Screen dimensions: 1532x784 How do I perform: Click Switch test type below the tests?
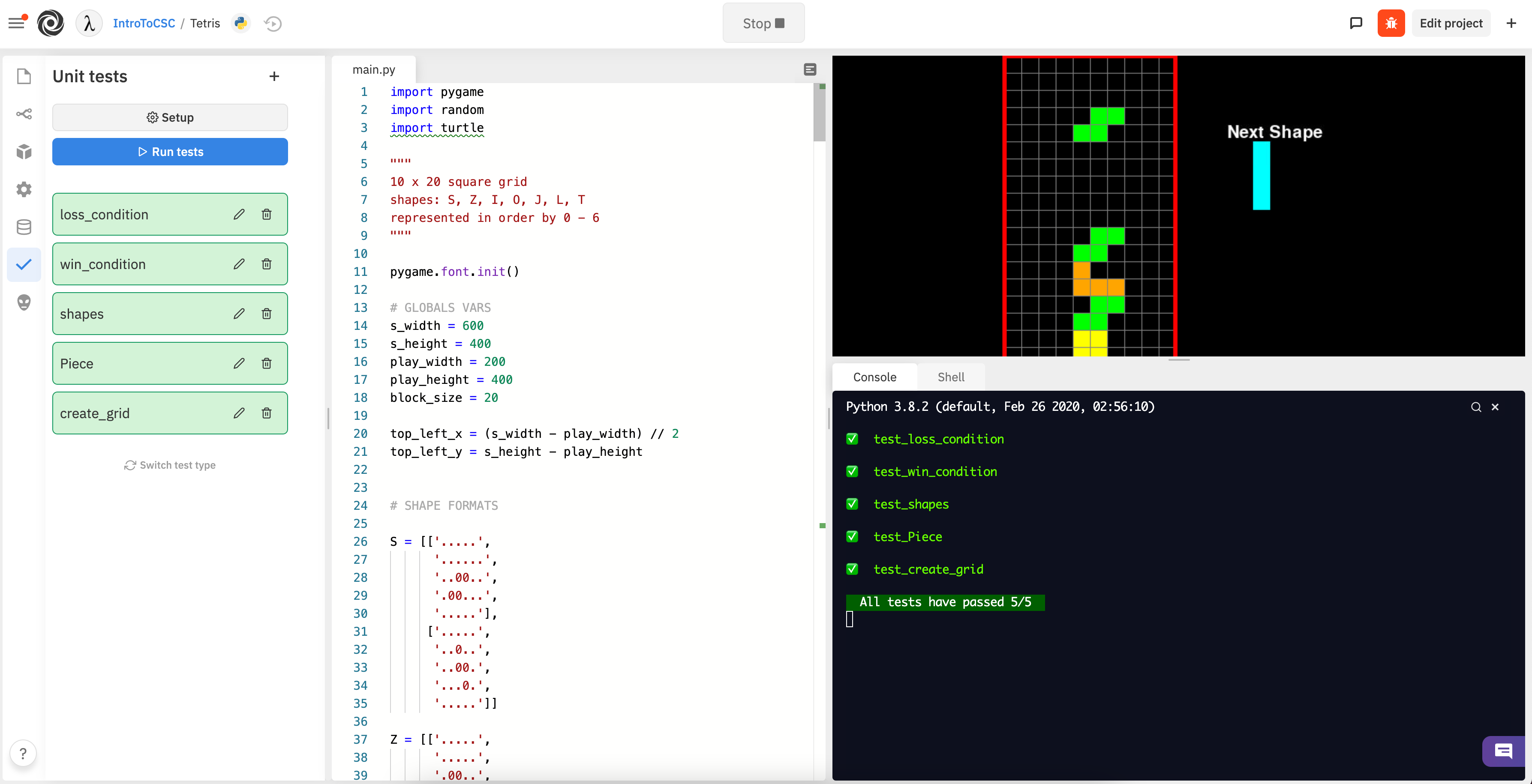coord(170,465)
